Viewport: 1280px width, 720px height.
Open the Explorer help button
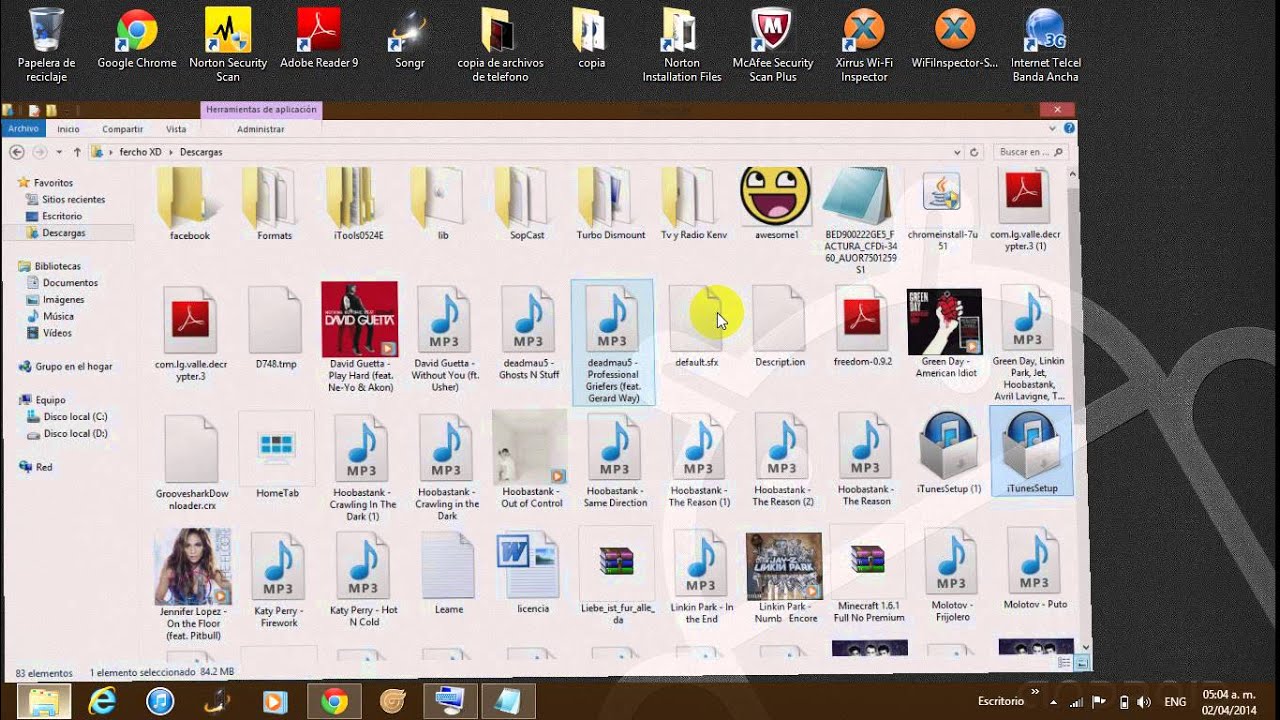click(1070, 129)
